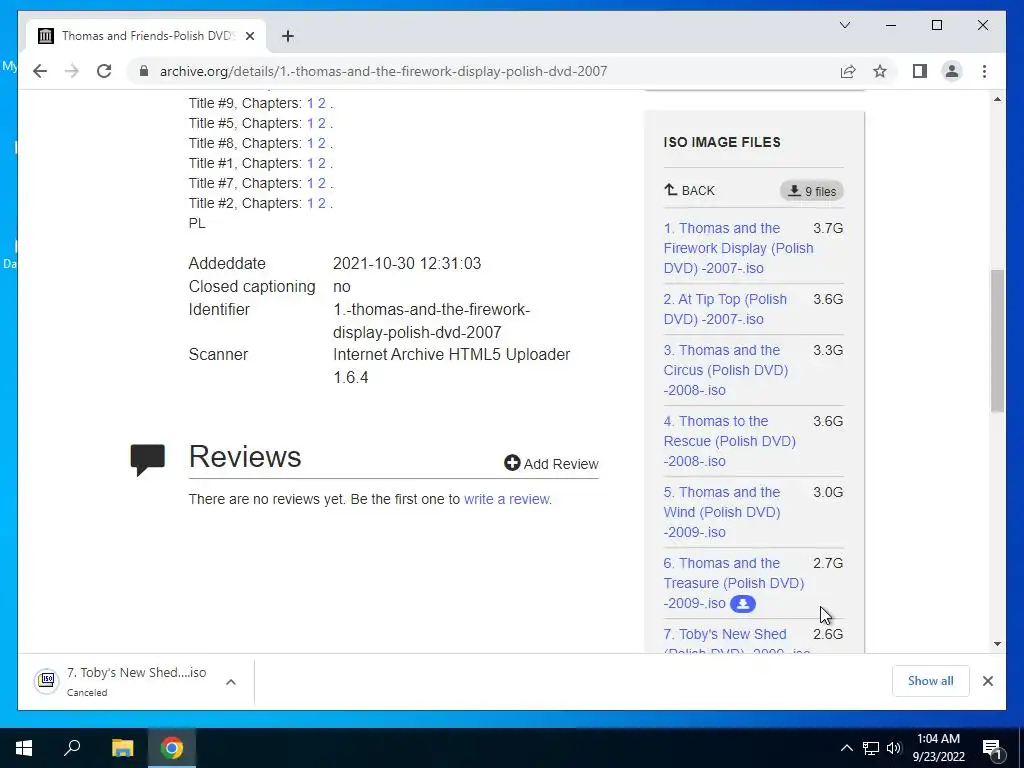Show all downloads
1024x768 pixels.
930,680
